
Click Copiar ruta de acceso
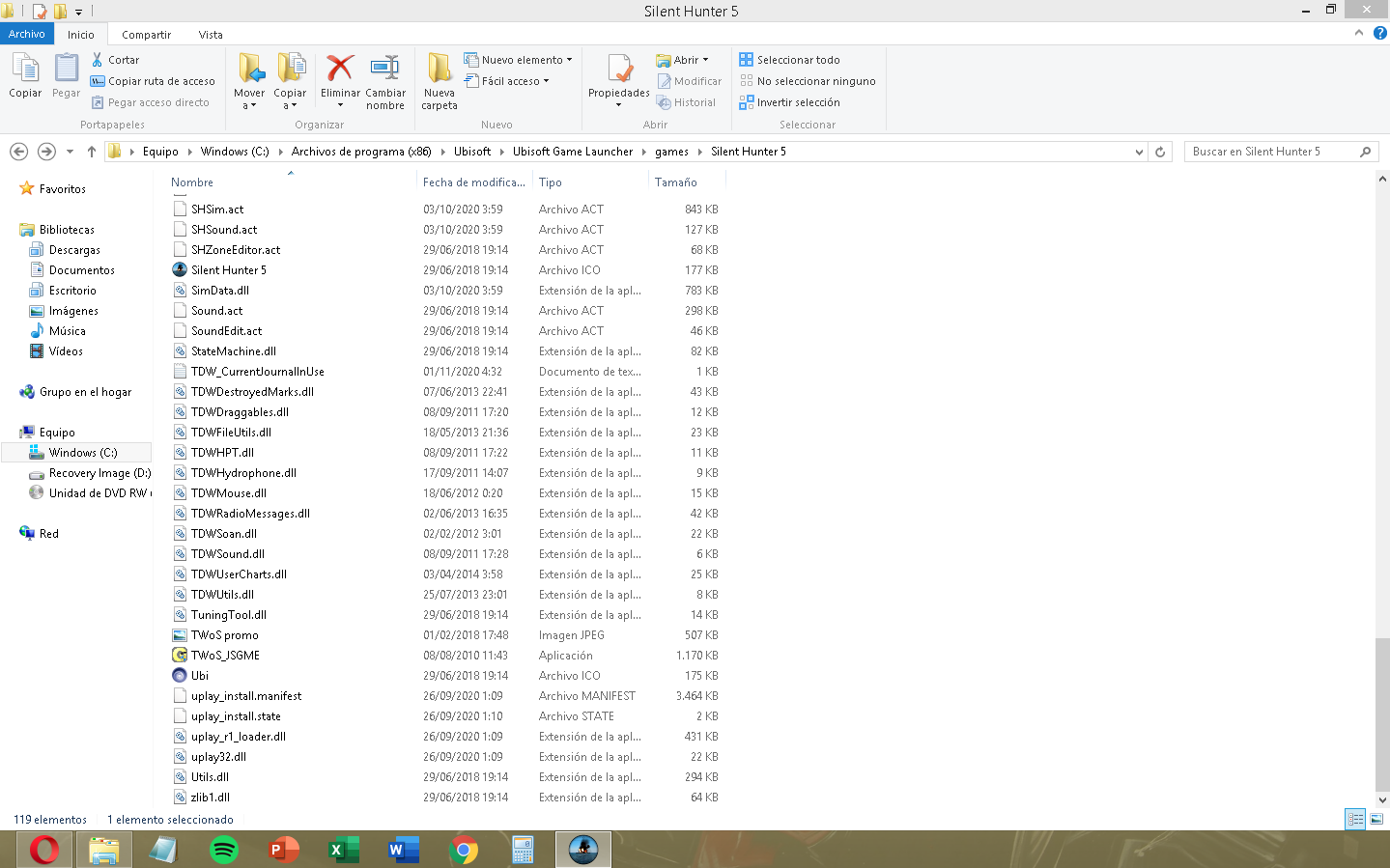(x=153, y=81)
